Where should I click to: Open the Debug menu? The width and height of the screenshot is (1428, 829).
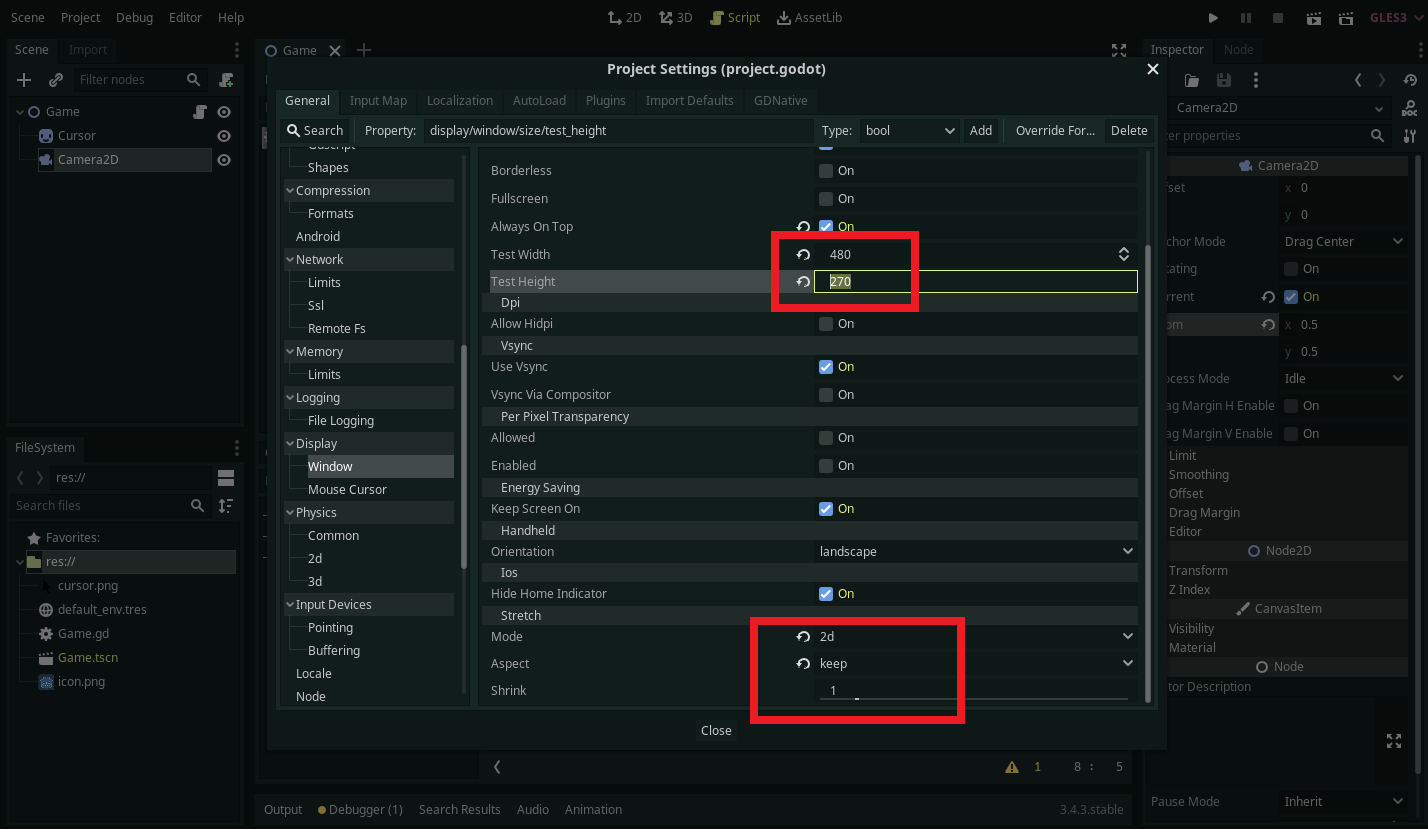click(134, 17)
